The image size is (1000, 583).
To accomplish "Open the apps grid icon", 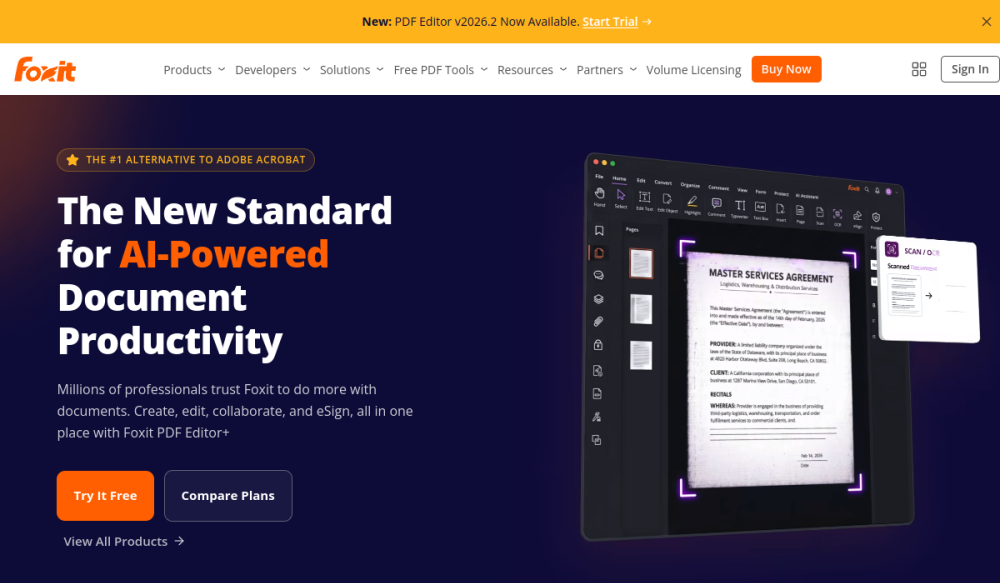I will (919, 70).
